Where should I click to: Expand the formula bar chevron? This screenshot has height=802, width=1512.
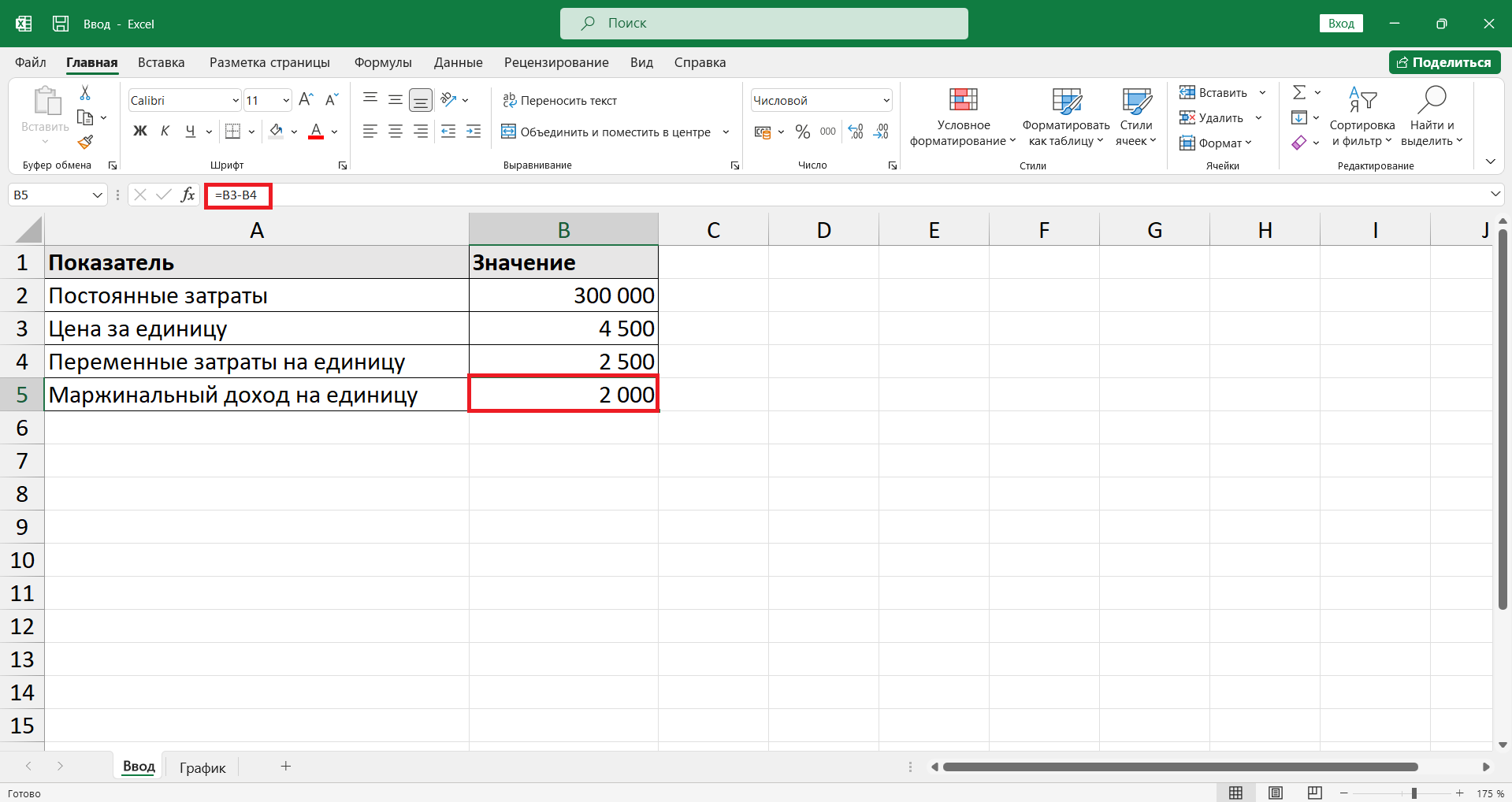click(1495, 194)
